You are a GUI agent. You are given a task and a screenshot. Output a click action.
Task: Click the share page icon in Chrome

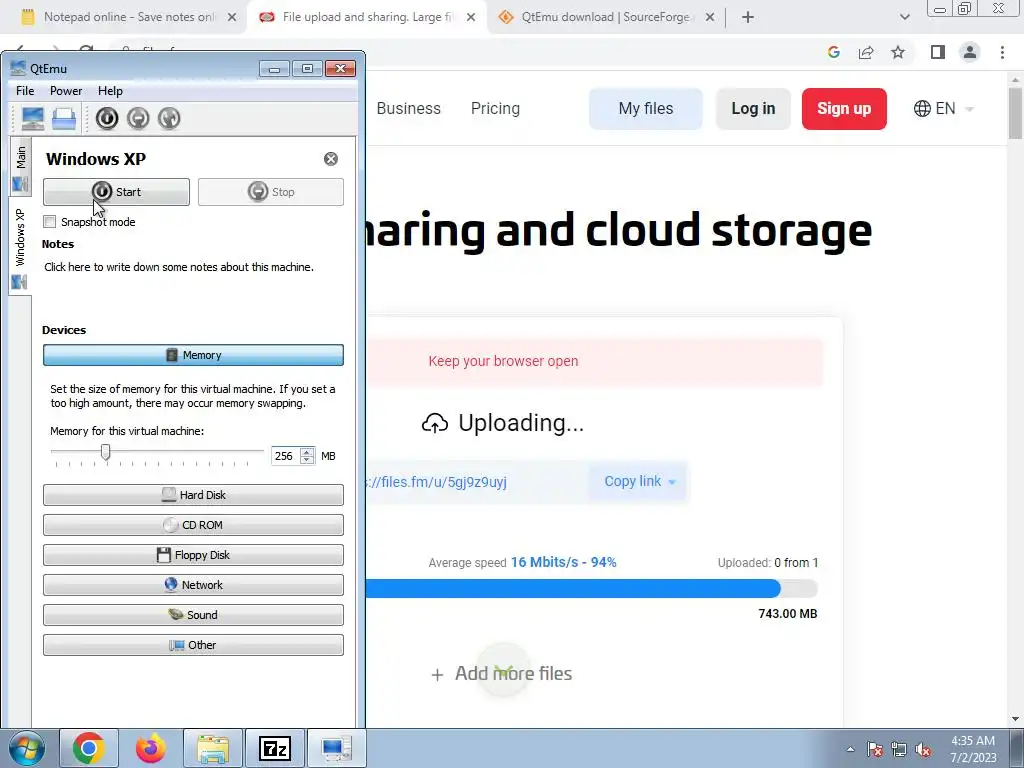(866, 52)
